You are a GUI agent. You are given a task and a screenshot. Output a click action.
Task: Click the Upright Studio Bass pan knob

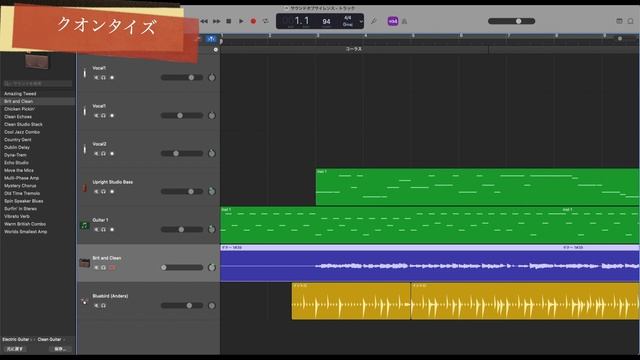[x=211, y=191]
